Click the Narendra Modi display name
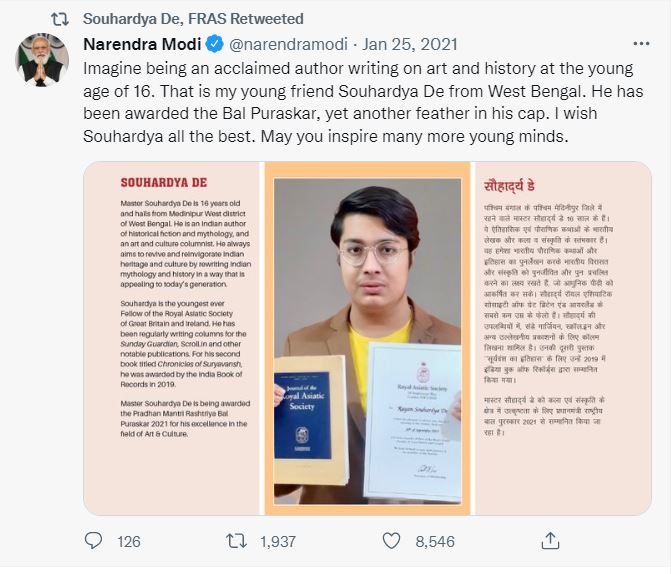Viewport: 672px width, 574px height. pos(143,45)
